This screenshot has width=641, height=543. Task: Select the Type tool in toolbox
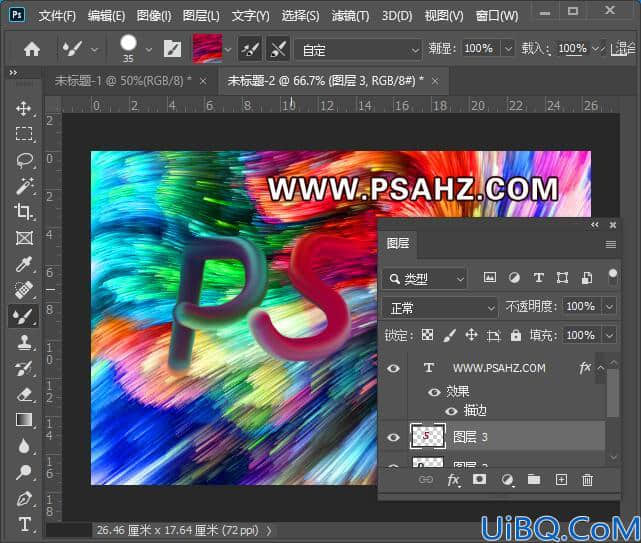click(x=24, y=524)
